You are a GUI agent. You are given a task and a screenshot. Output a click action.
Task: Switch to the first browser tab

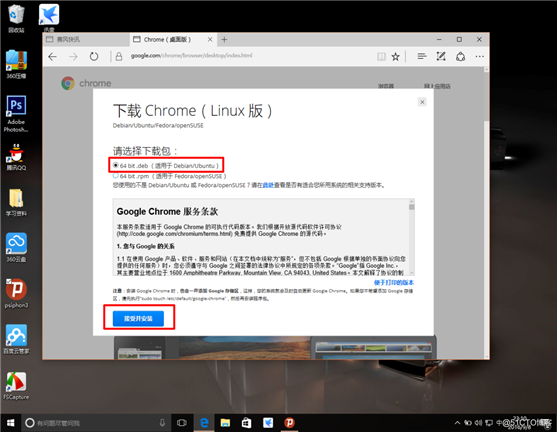[x=86, y=39]
